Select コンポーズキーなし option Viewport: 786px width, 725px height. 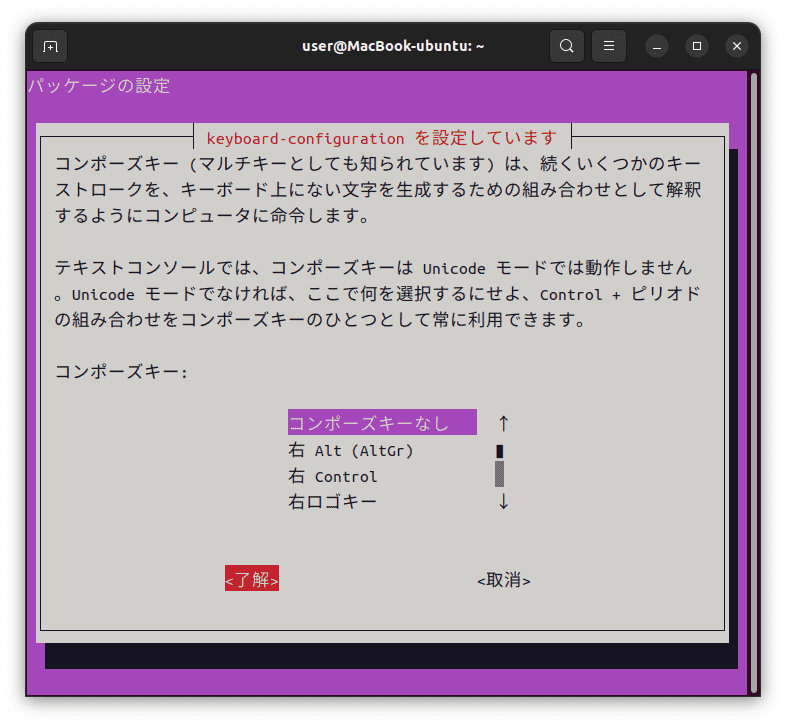[382, 423]
